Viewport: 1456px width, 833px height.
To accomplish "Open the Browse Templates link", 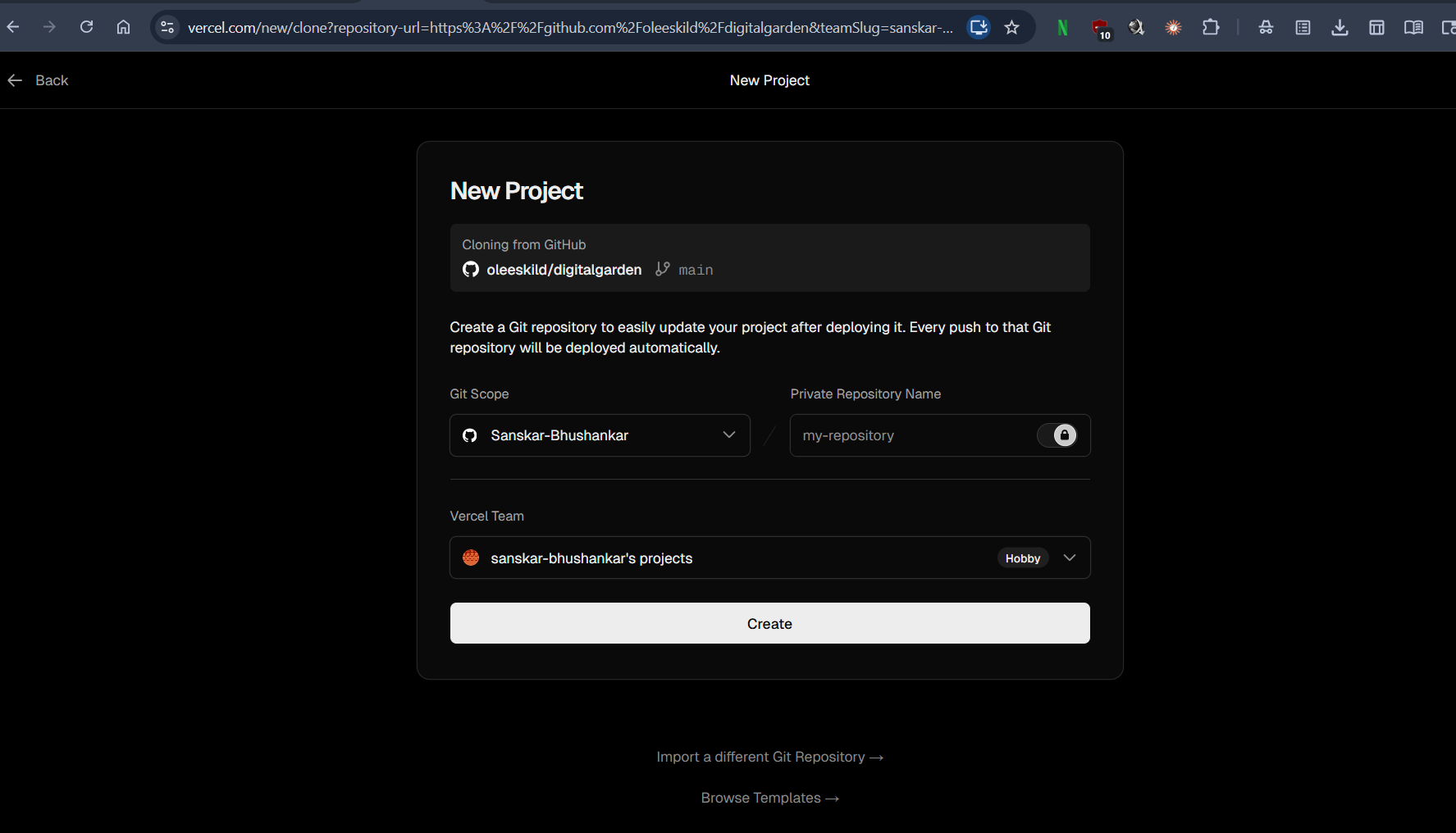I will tap(769, 798).
